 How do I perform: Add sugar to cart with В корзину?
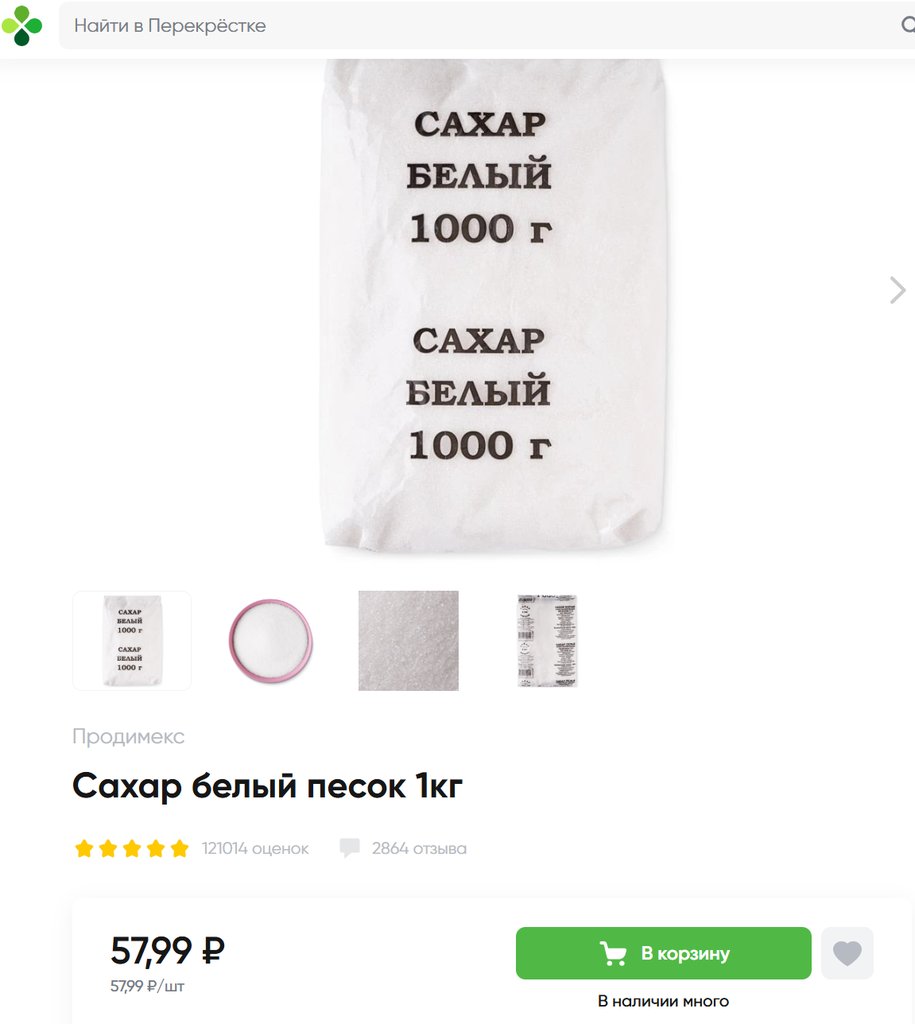tap(664, 953)
